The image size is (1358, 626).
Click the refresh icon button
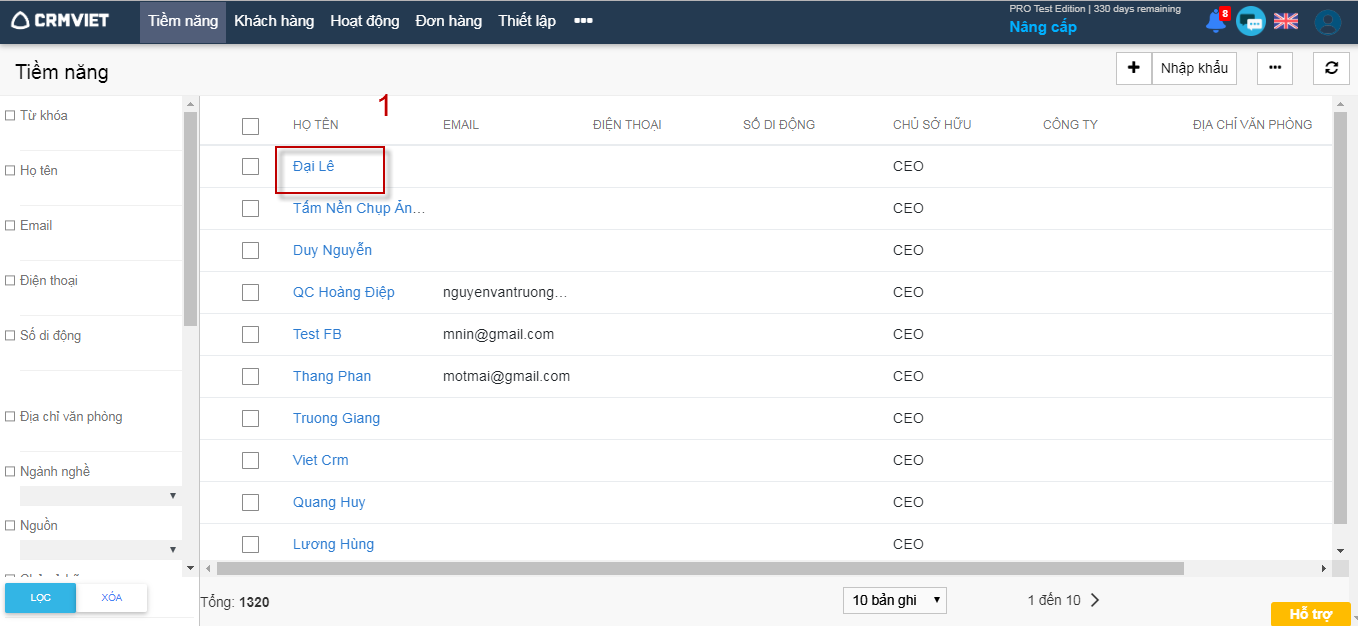pyautogui.click(x=1331, y=68)
